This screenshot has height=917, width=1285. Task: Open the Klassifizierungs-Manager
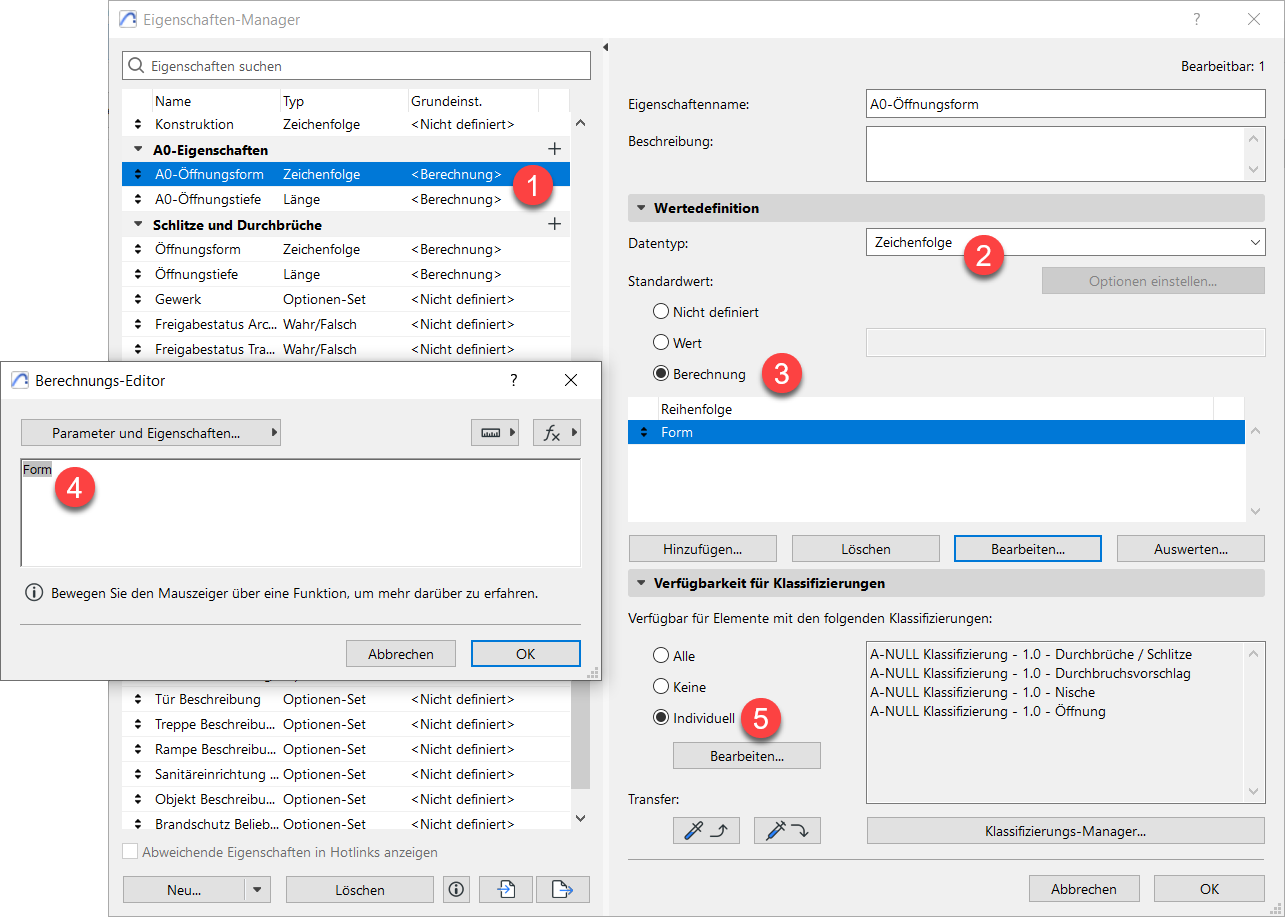click(x=1066, y=830)
